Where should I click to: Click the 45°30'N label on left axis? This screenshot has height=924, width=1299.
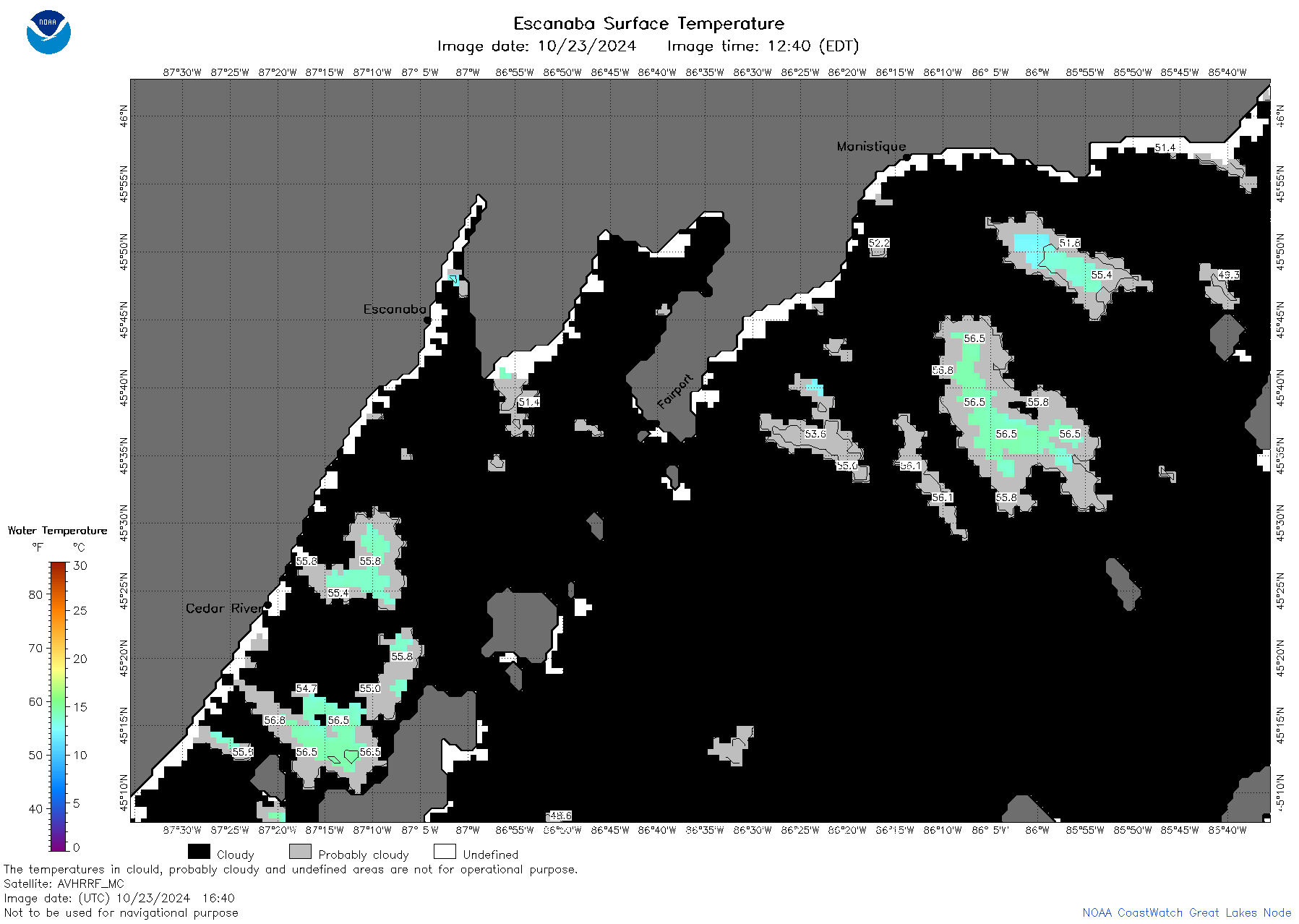124,523
